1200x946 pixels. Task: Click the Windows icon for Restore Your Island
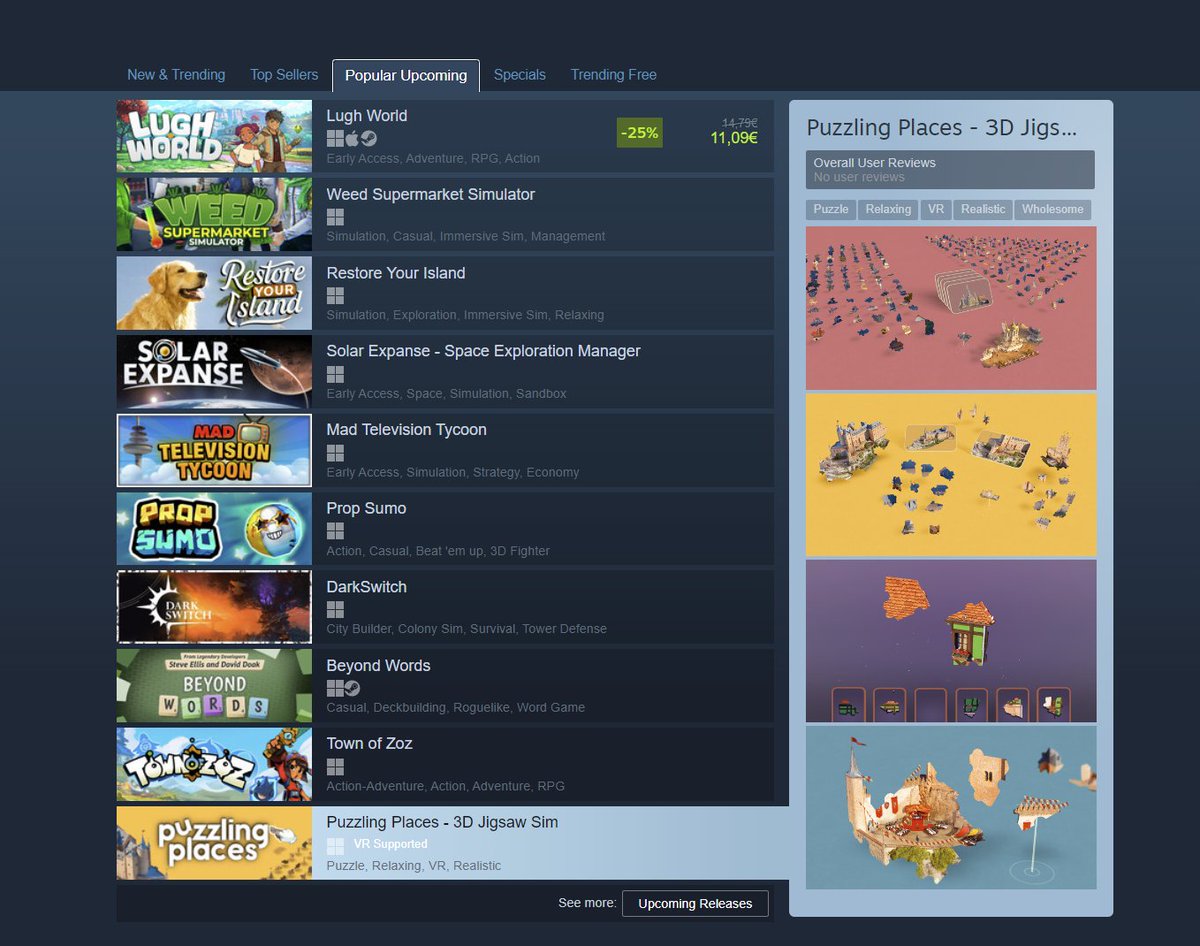pyautogui.click(x=335, y=295)
